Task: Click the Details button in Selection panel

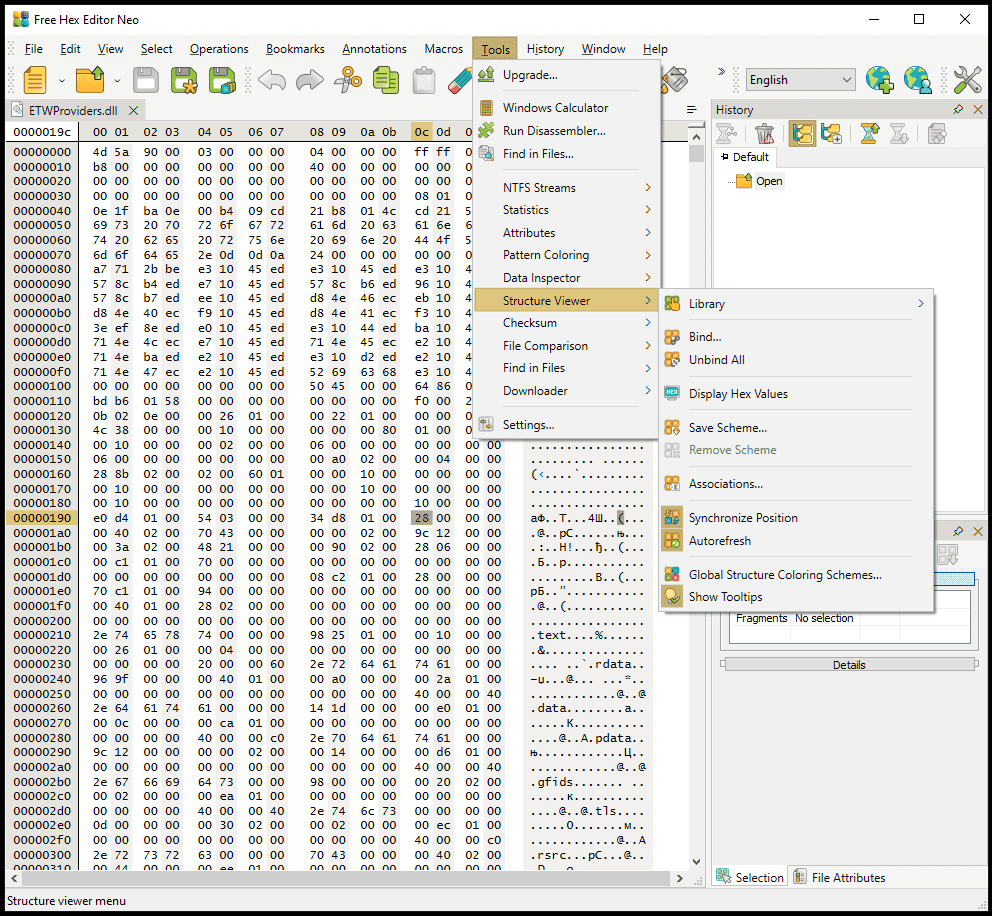Action: coord(848,665)
